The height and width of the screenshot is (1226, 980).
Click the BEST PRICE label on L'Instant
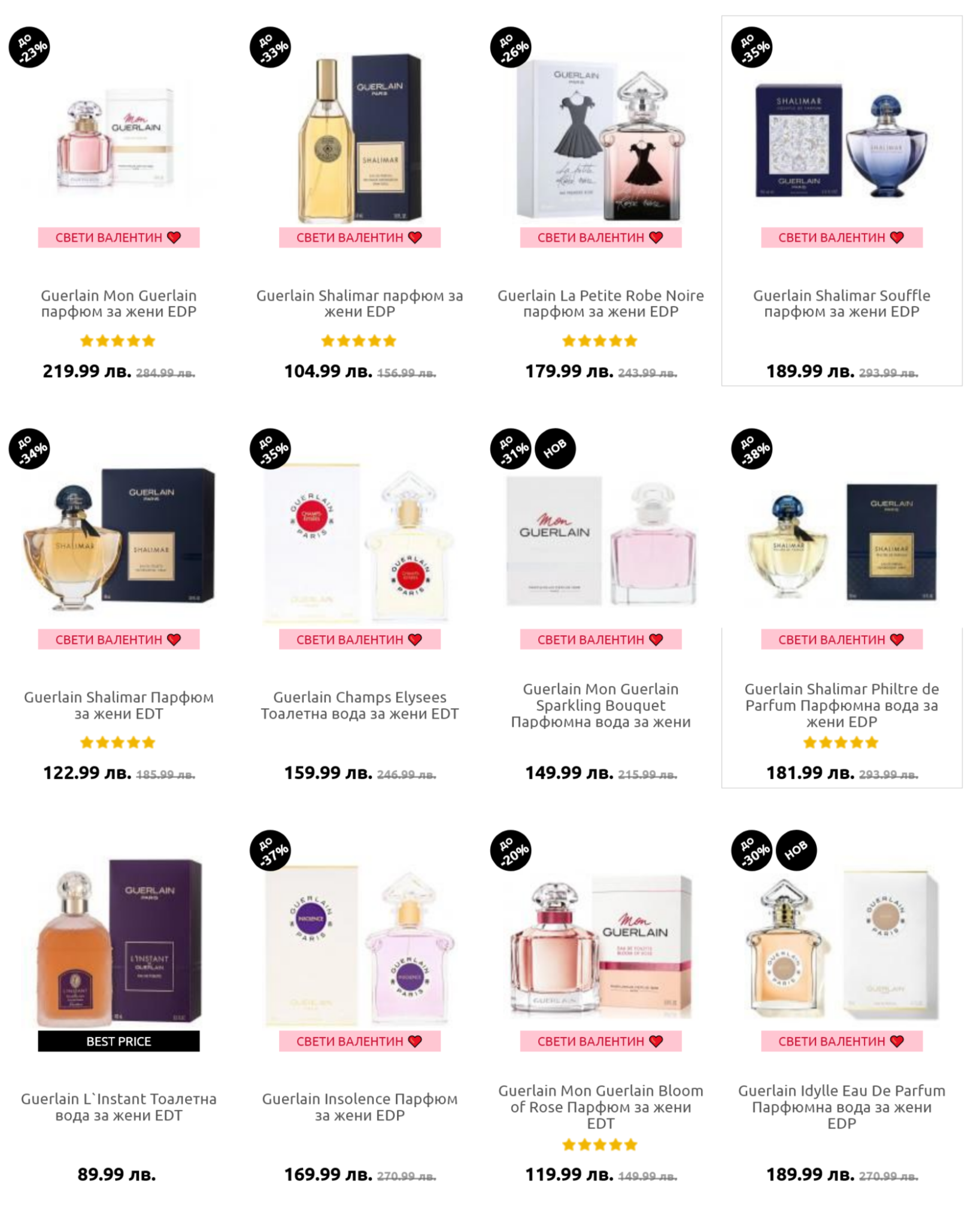tap(119, 1041)
